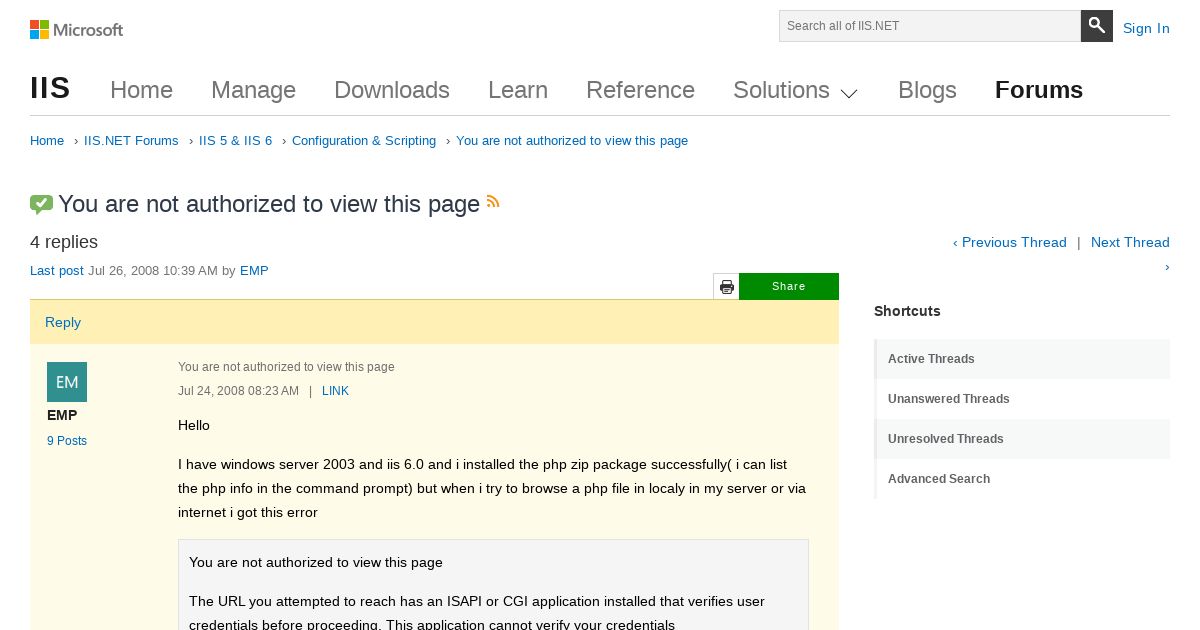
Task: Go to the Previous Thread
Action: (x=1010, y=242)
